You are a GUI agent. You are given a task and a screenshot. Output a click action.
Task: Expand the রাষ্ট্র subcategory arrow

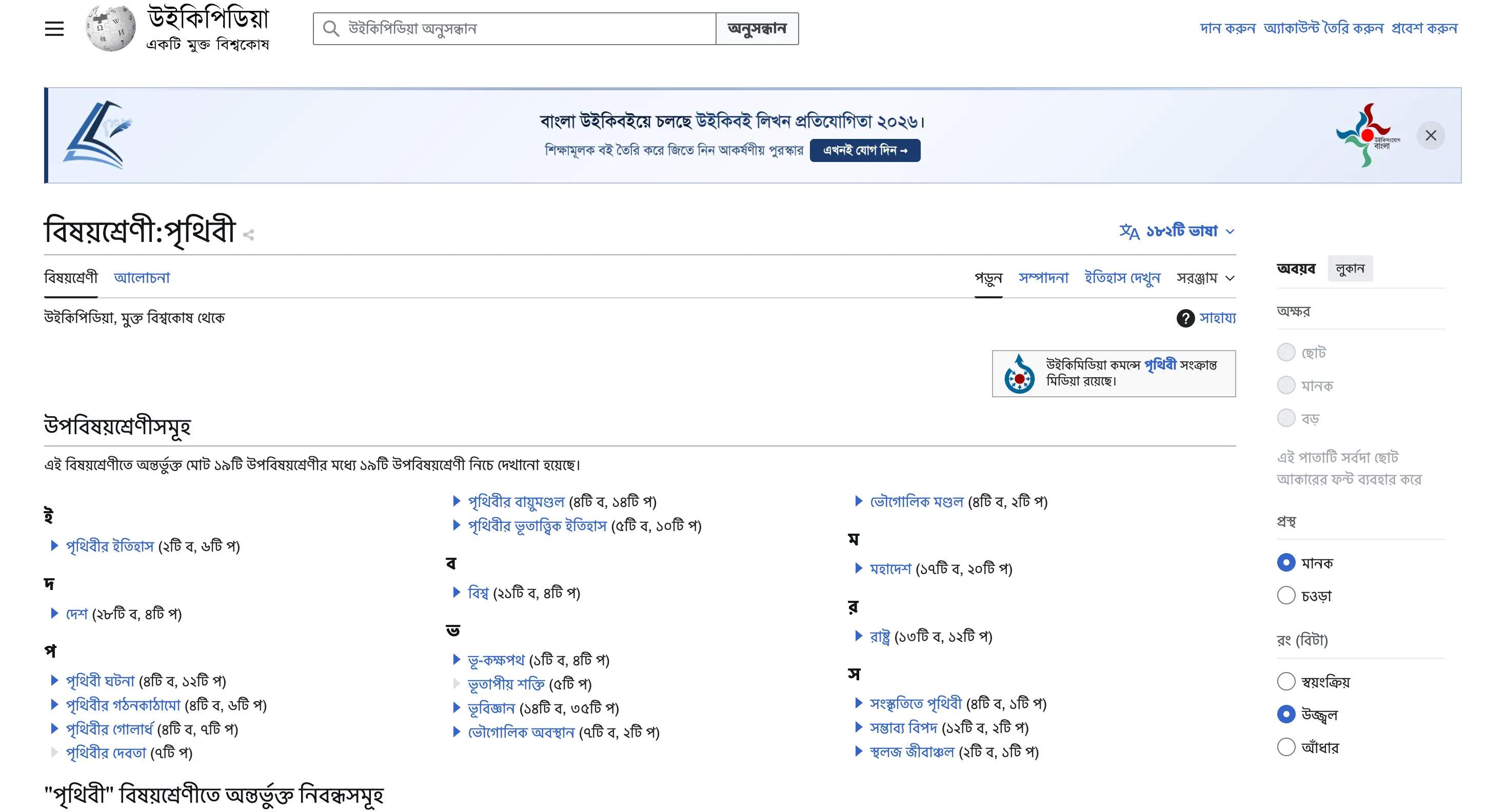click(x=858, y=636)
